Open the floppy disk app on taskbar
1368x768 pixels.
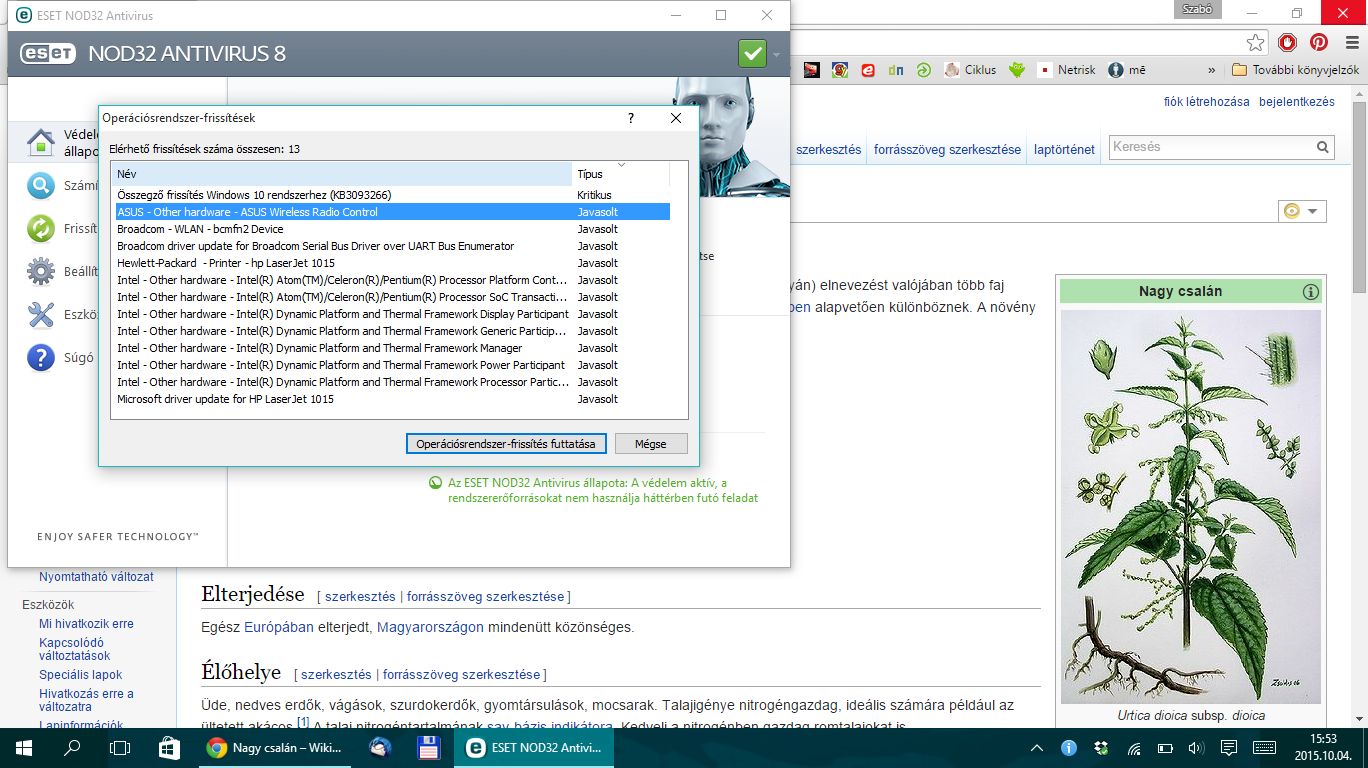pos(429,747)
